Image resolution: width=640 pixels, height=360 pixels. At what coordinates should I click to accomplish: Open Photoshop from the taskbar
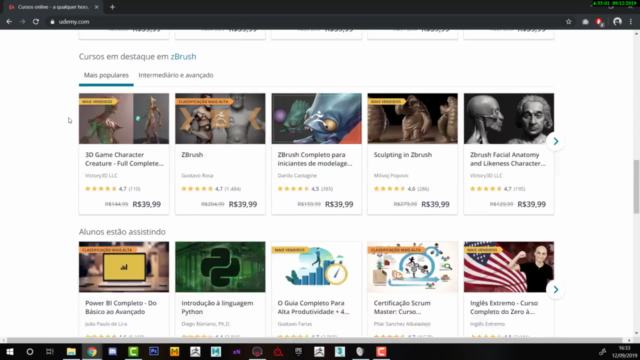point(154,351)
